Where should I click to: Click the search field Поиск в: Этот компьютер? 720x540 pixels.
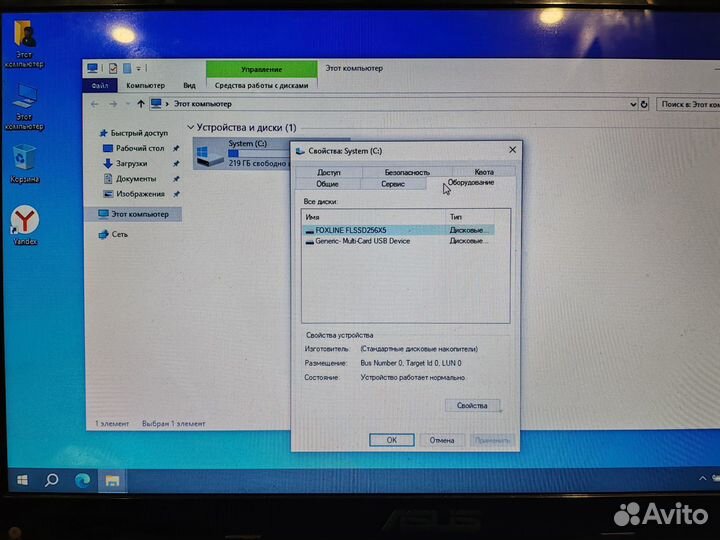click(688, 104)
